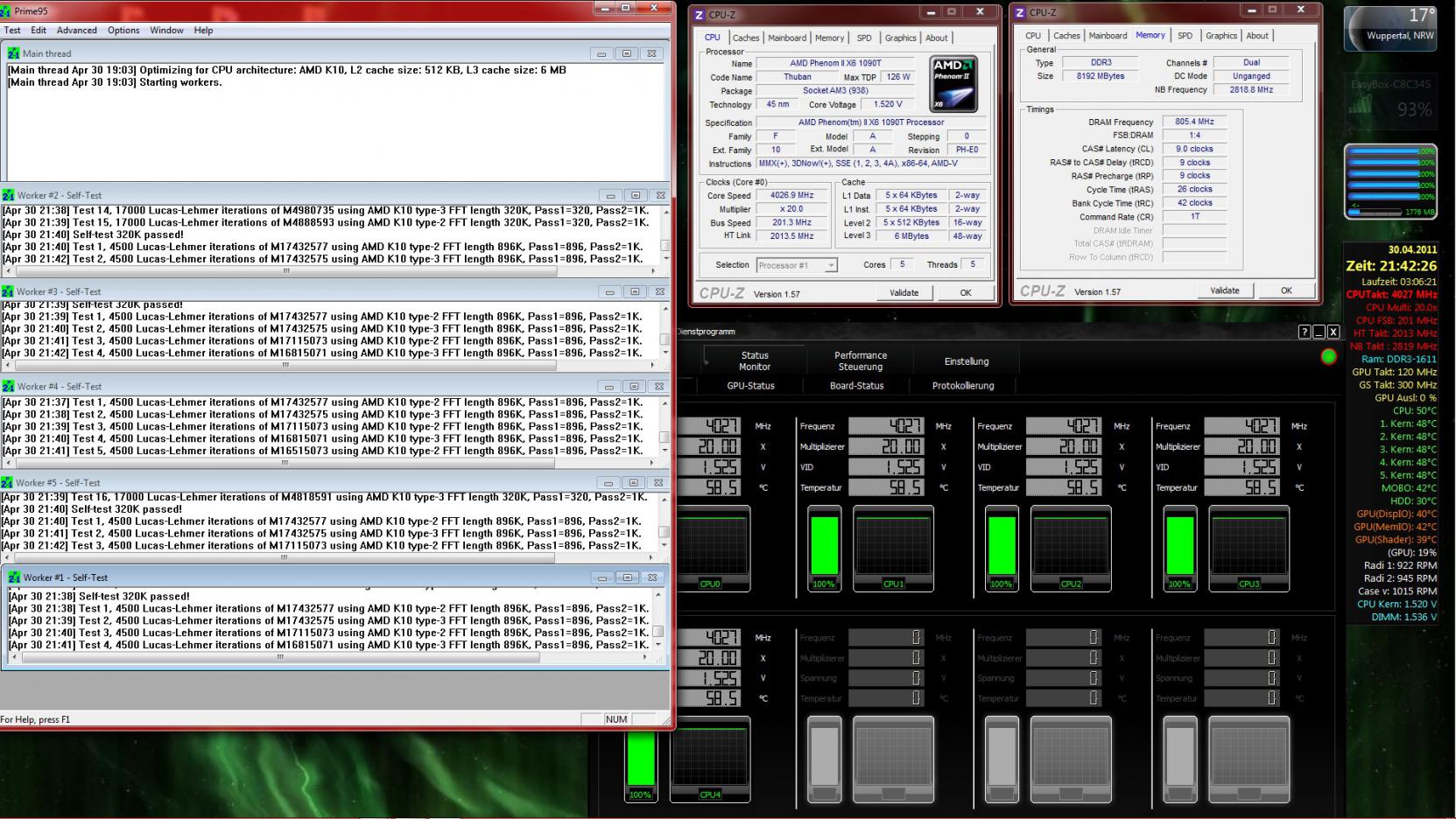Click the Main thread window icon

pyautogui.click(x=13, y=53)
